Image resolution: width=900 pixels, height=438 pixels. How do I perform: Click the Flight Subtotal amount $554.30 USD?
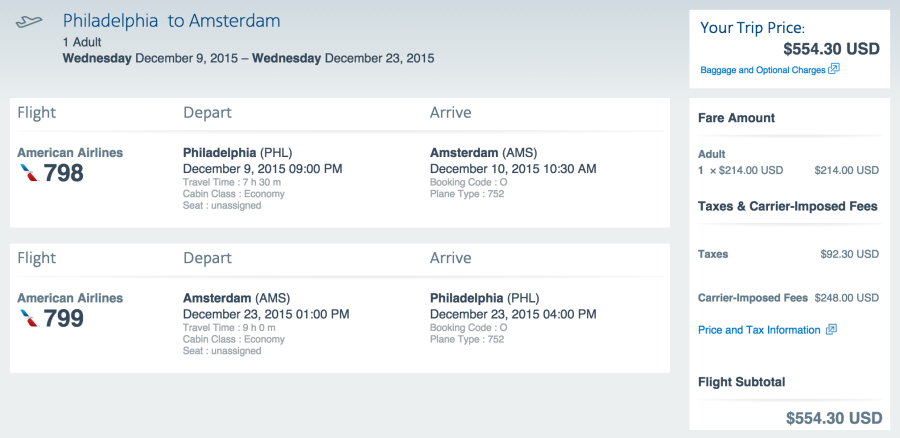[834, 418]
